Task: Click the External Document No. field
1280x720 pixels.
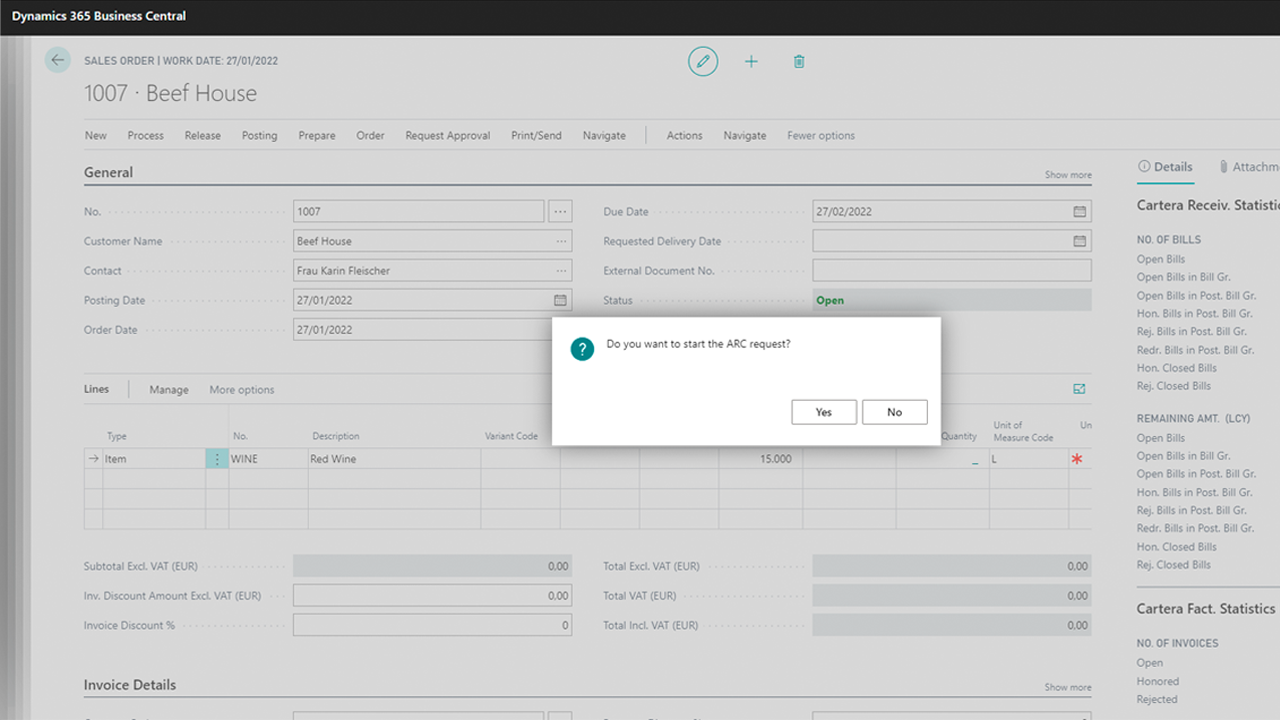Action: point(952,270)
